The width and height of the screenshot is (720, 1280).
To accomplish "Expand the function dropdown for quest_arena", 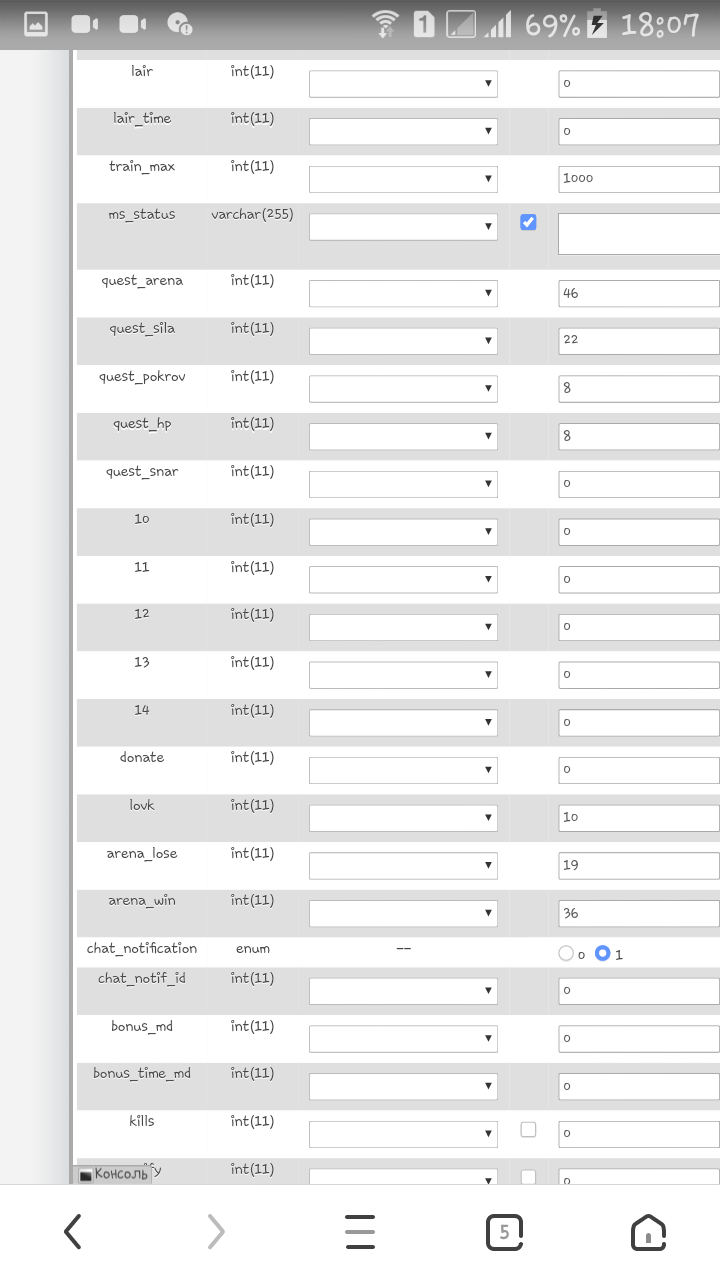I will point(403,293).
